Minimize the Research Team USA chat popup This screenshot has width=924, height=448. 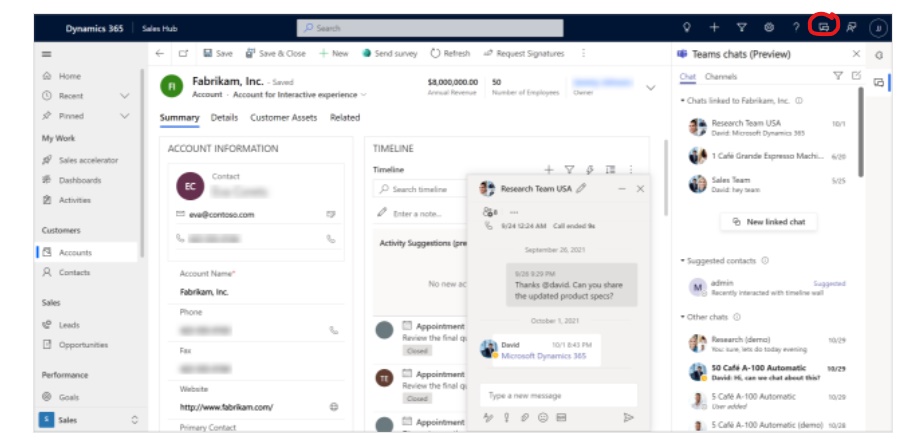click(x=622, y=189)
